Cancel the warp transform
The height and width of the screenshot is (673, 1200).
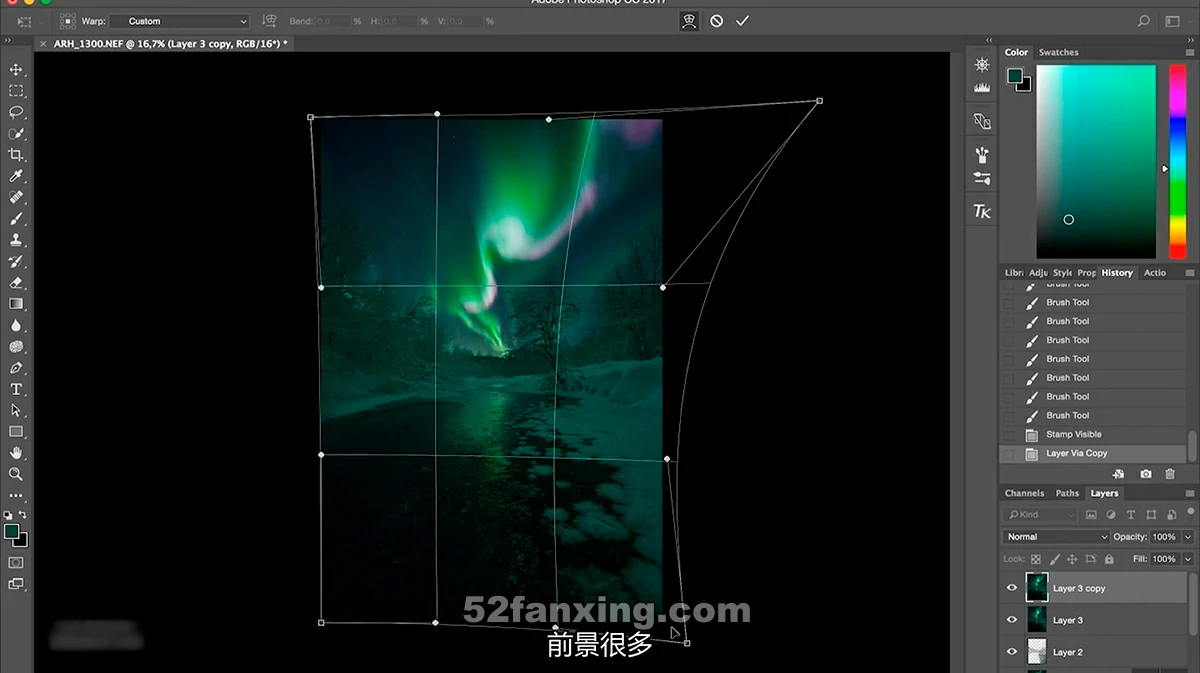[x=716, y=20]
